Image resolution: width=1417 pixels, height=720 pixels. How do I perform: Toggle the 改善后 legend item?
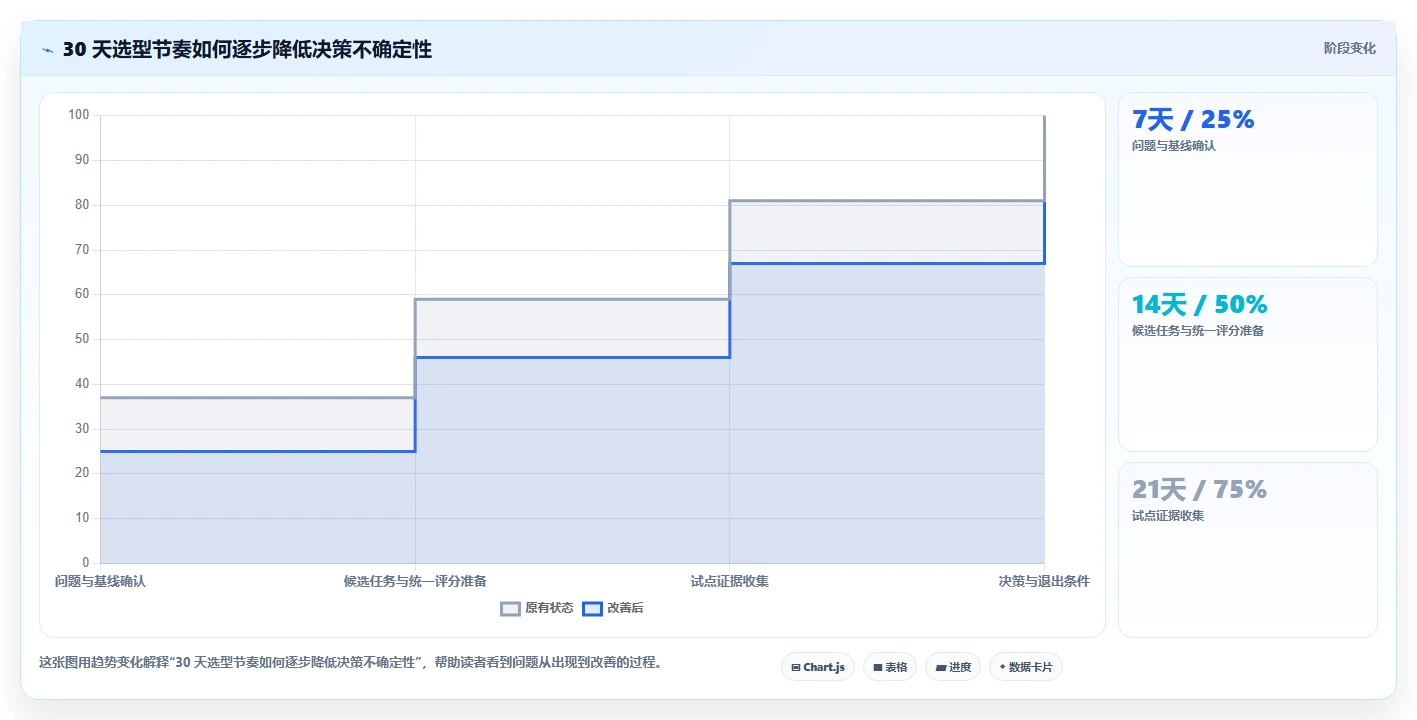(x=613, y=608)
